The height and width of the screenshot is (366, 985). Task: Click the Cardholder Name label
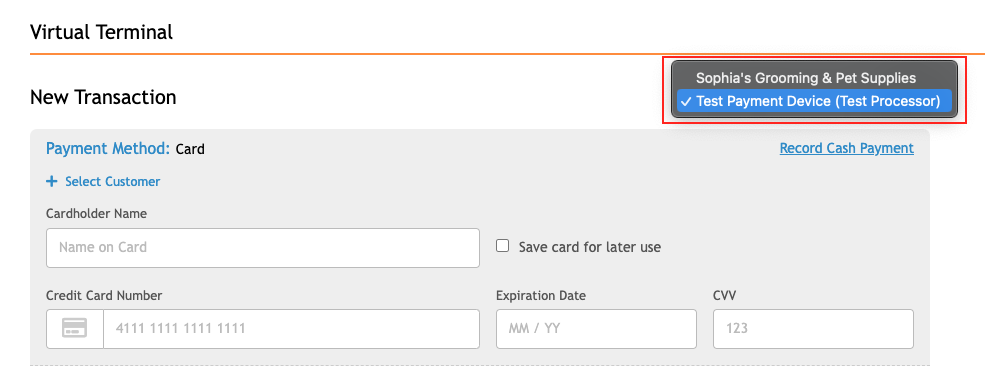pos(96,213)
